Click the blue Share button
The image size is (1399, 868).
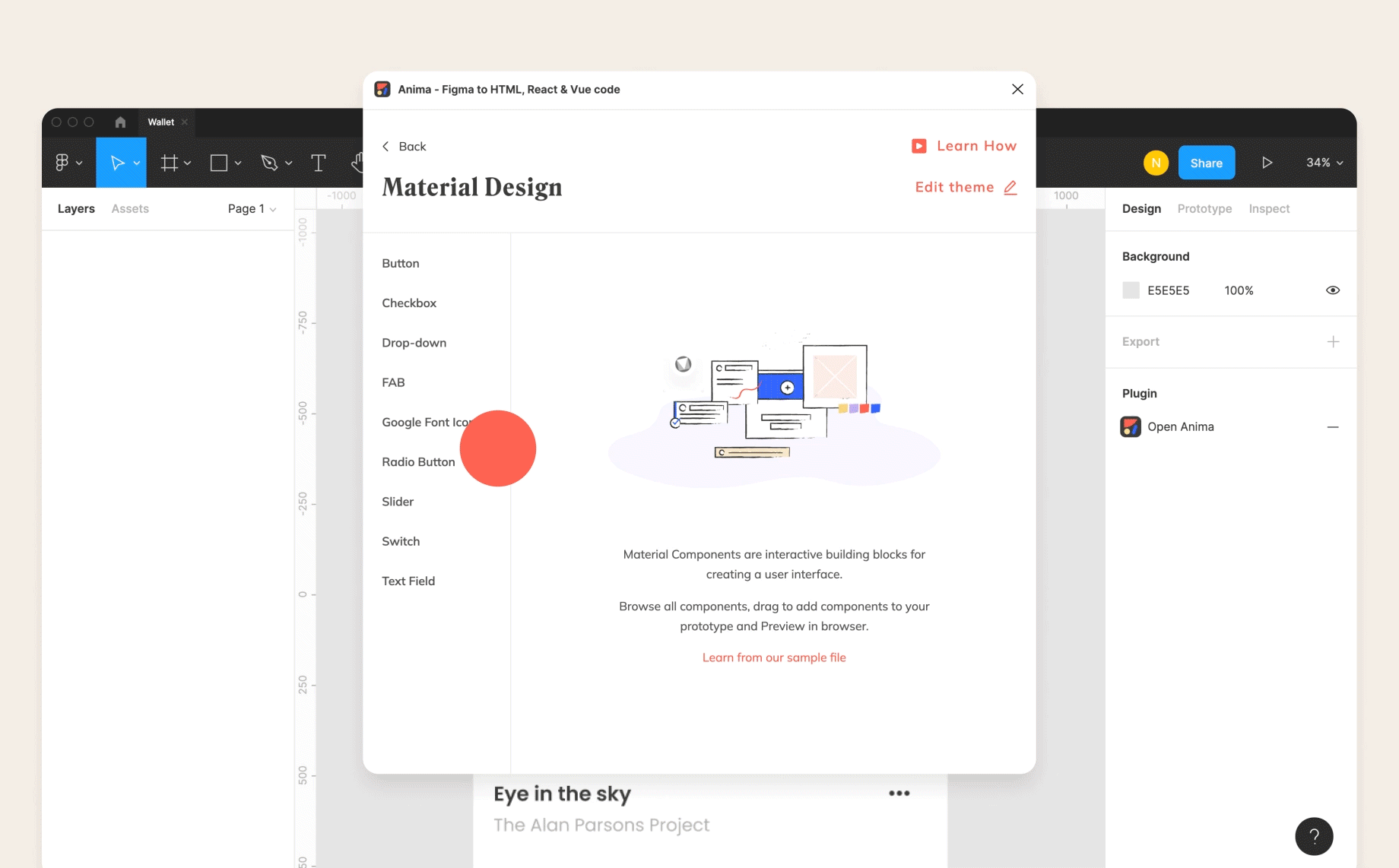point(1206,163)
